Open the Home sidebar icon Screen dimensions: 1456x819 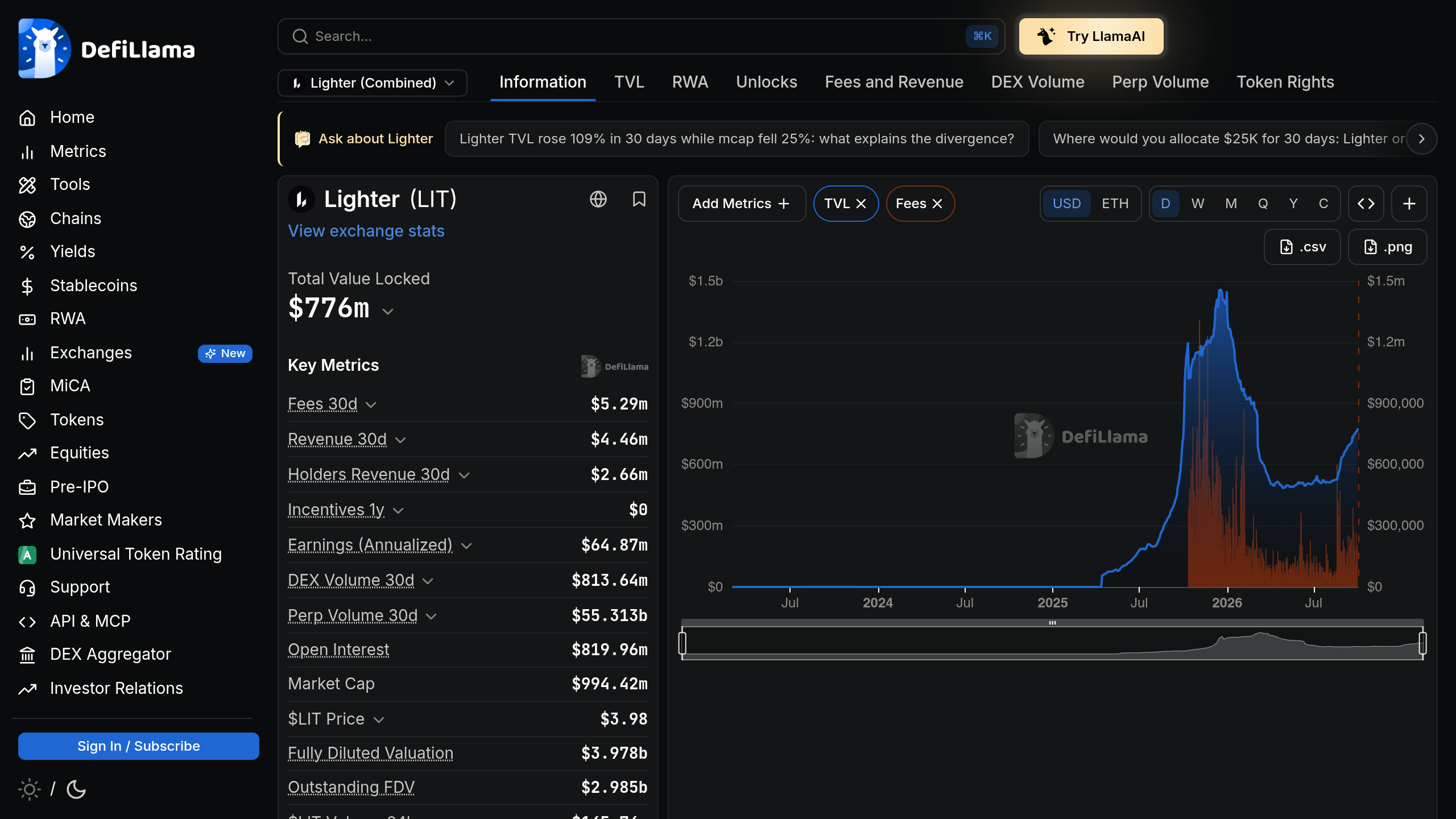[27, 118]
